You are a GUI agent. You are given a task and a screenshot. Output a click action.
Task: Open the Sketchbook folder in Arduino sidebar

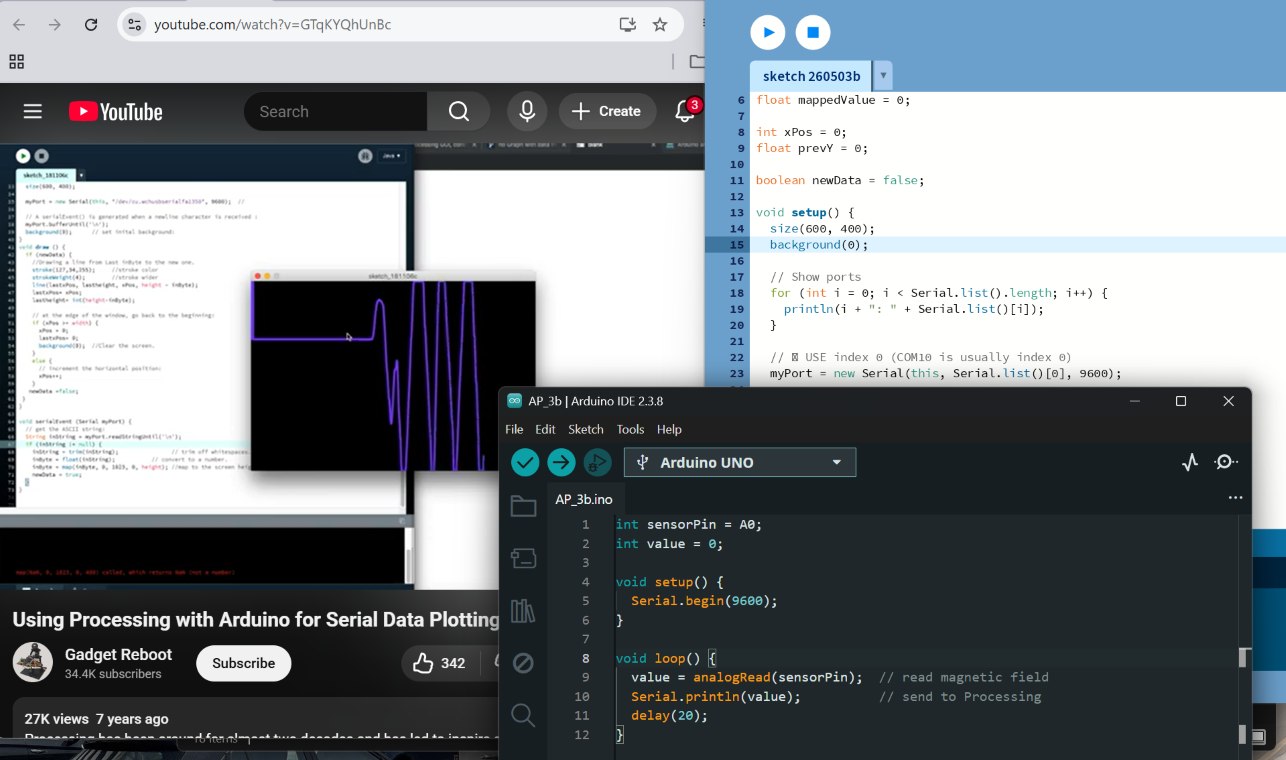pyautogui.click(x=523, y=506)
